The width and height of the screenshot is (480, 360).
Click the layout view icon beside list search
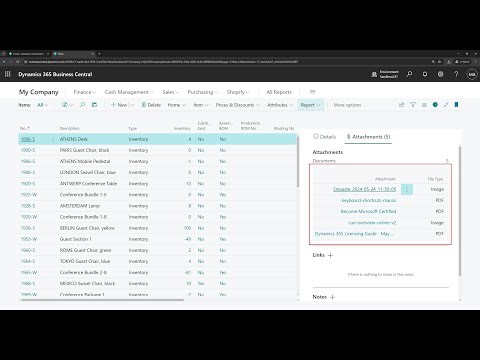(x=94, y=105)
